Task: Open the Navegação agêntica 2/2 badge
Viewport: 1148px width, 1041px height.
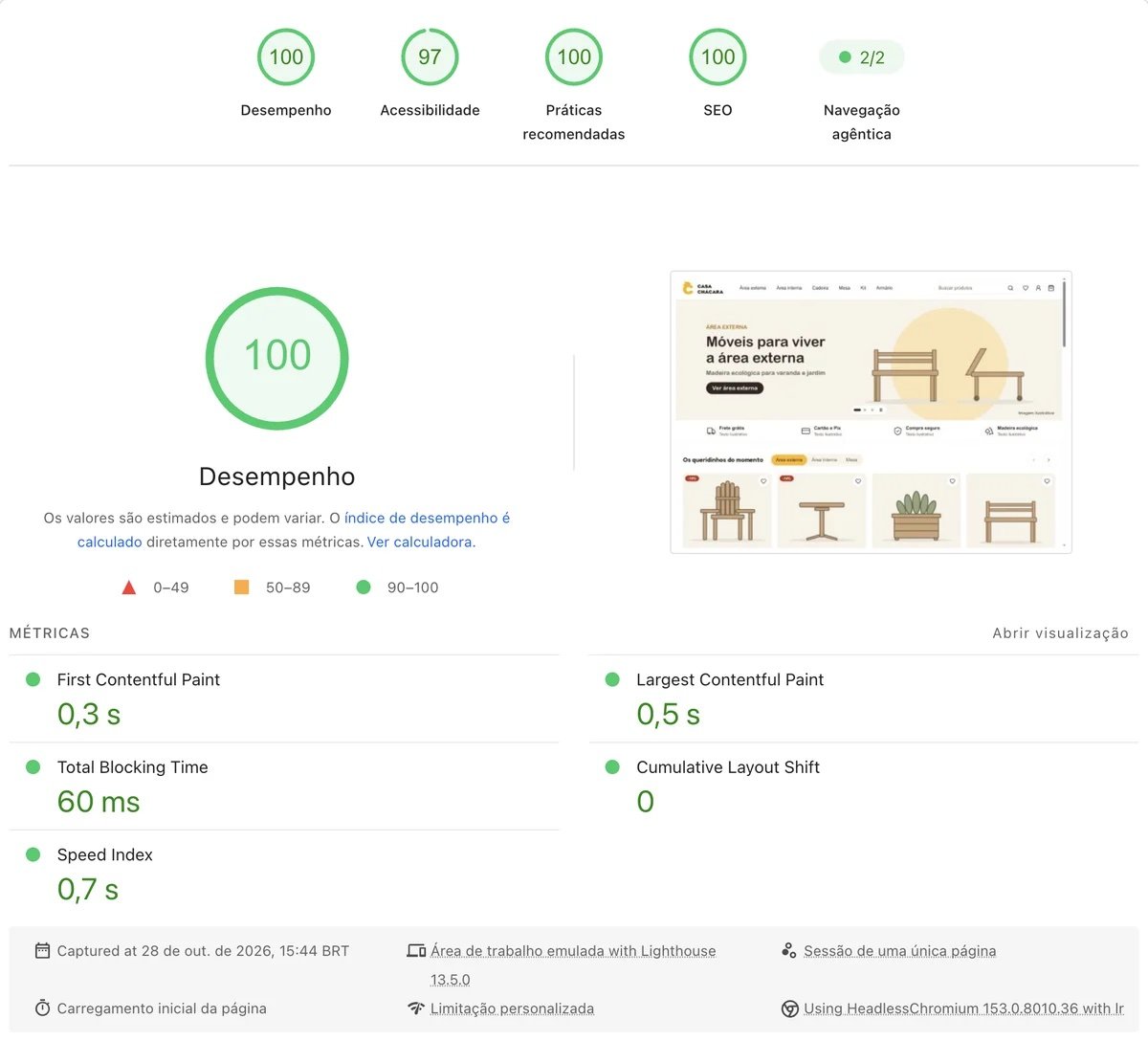Action: tap(862, 57)
